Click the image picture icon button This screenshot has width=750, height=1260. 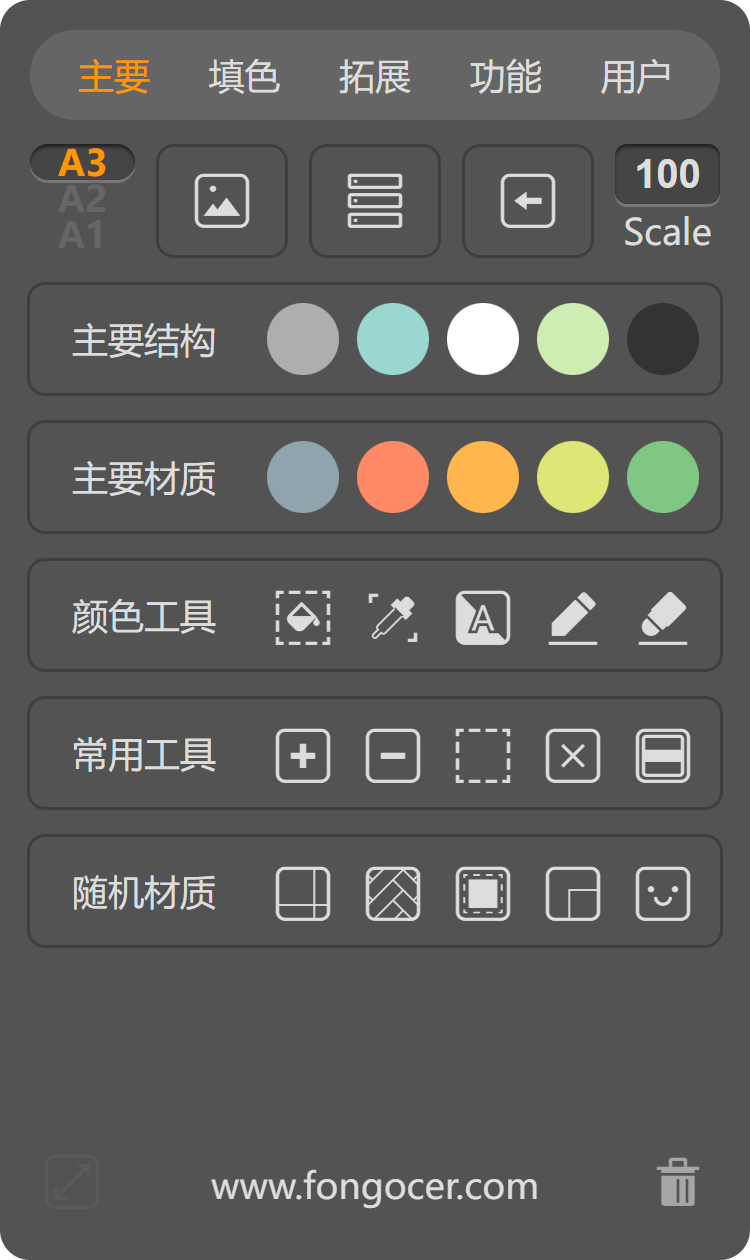pos(222,201)
